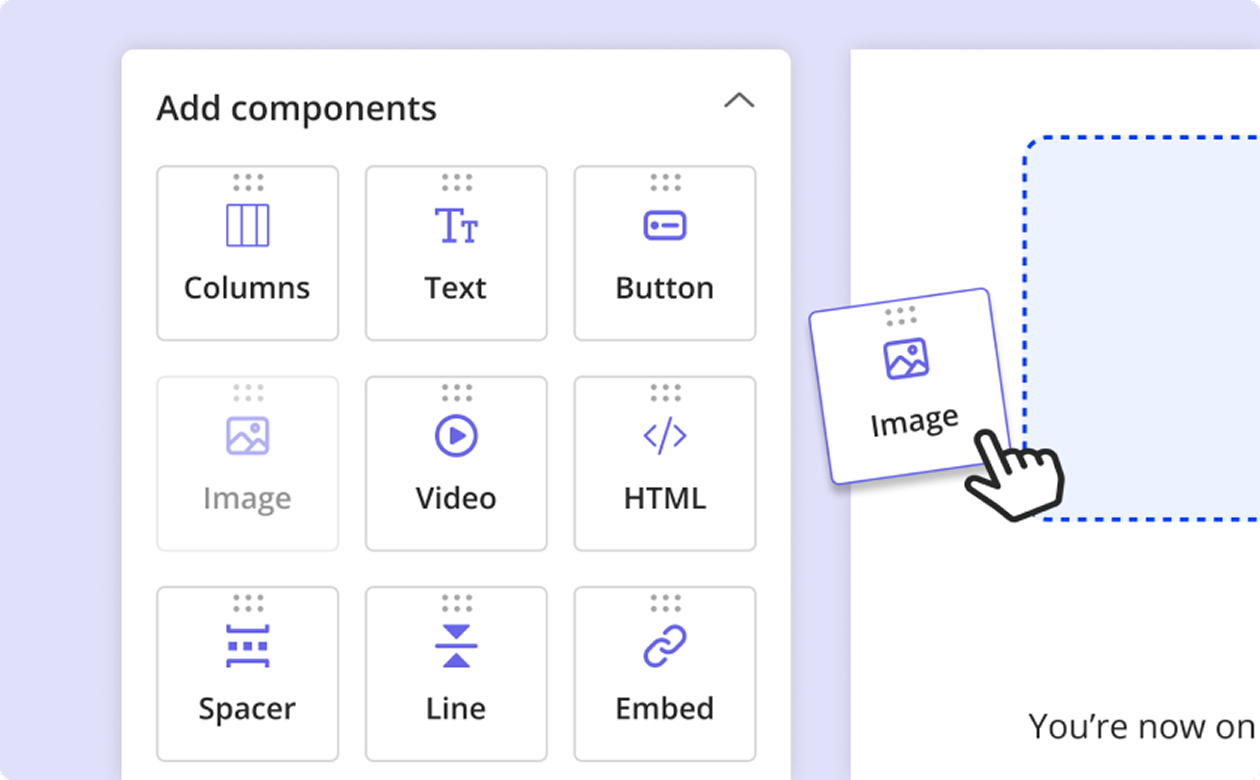Click drag handle dots above HTML
This screenshot has height=780, width=1260.
tap(664, 392)
